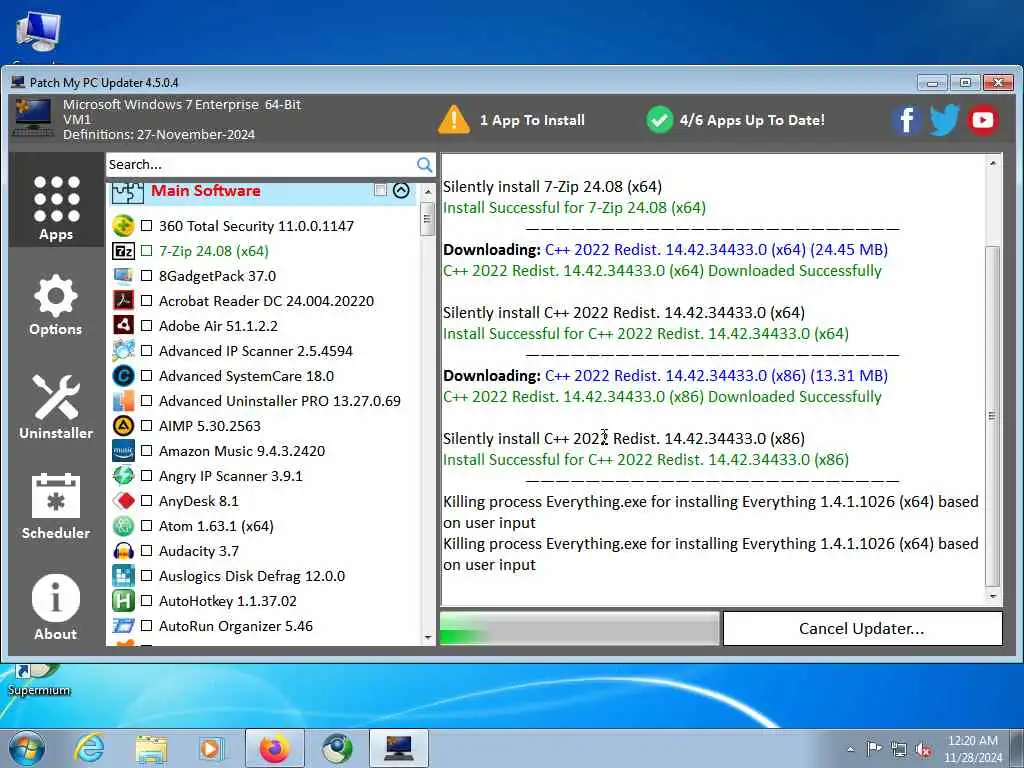
Task: Check the Advanced IP Scanner checkbox
Action: coord(146,351)
